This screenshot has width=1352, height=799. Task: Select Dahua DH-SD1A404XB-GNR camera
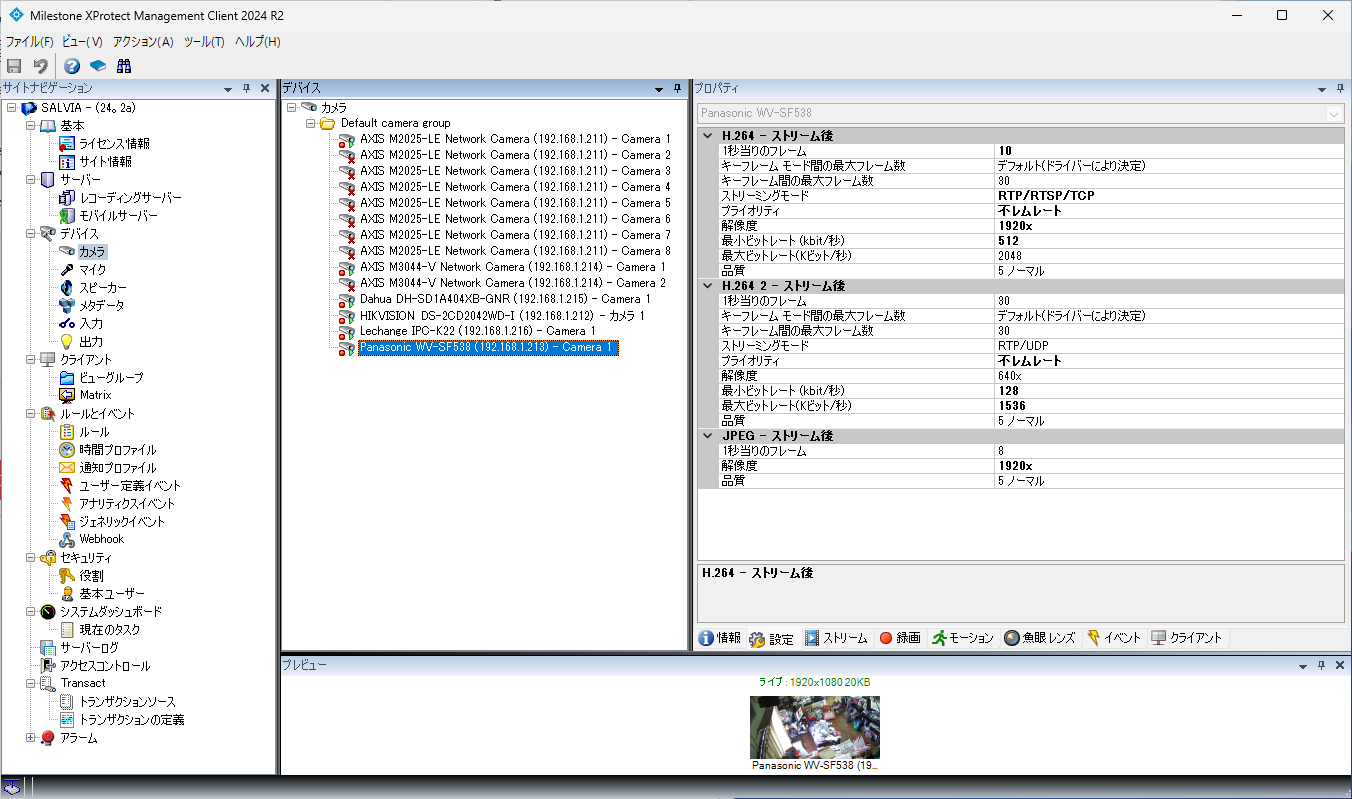[506, 299]
